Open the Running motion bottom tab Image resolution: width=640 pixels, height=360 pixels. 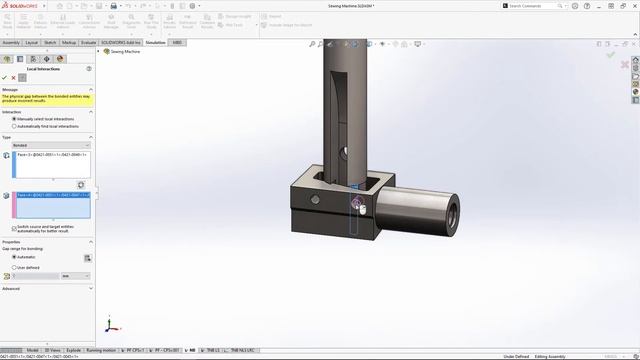point(101,350)
